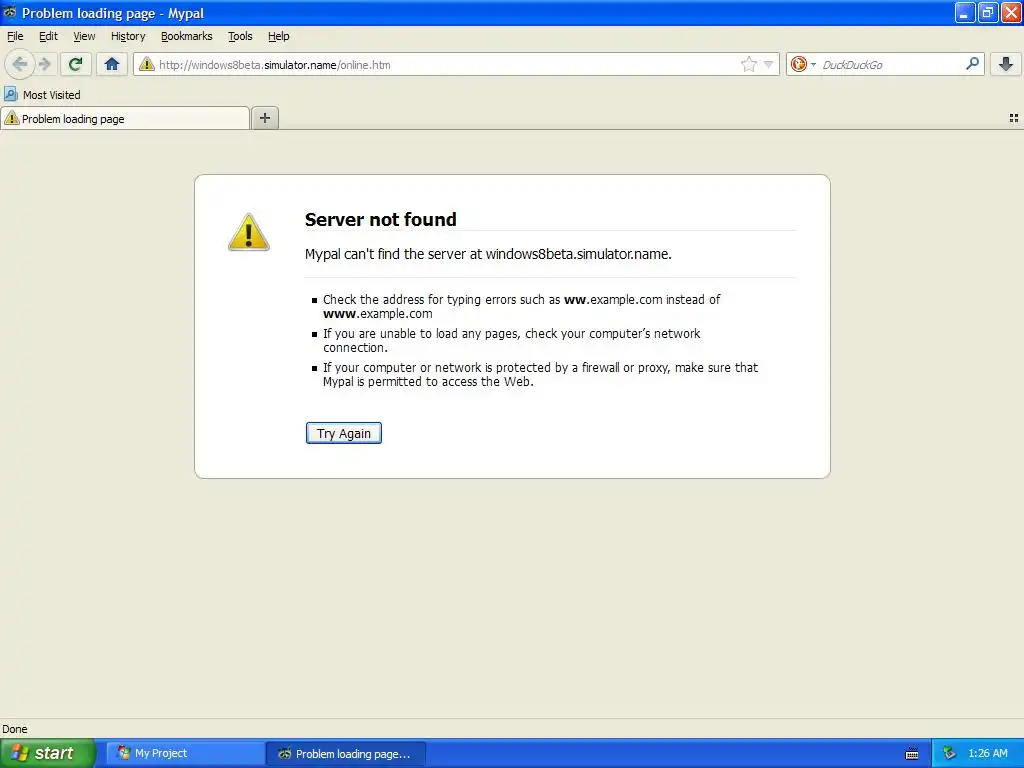Select Problem loading page taskbar button
Screen dimensions: 1024x768
point(346,753)
